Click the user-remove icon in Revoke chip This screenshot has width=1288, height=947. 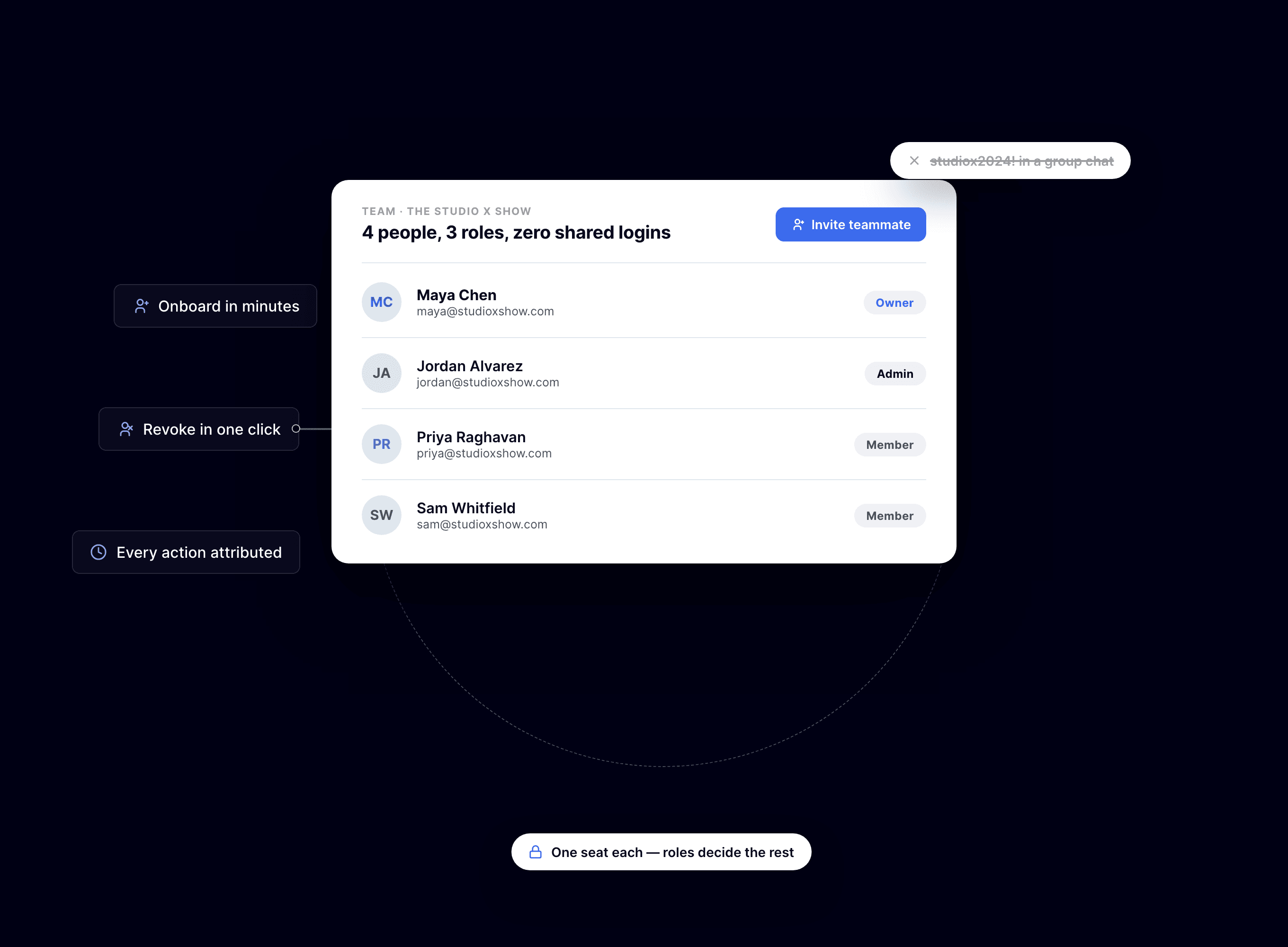tap(126, 429)
